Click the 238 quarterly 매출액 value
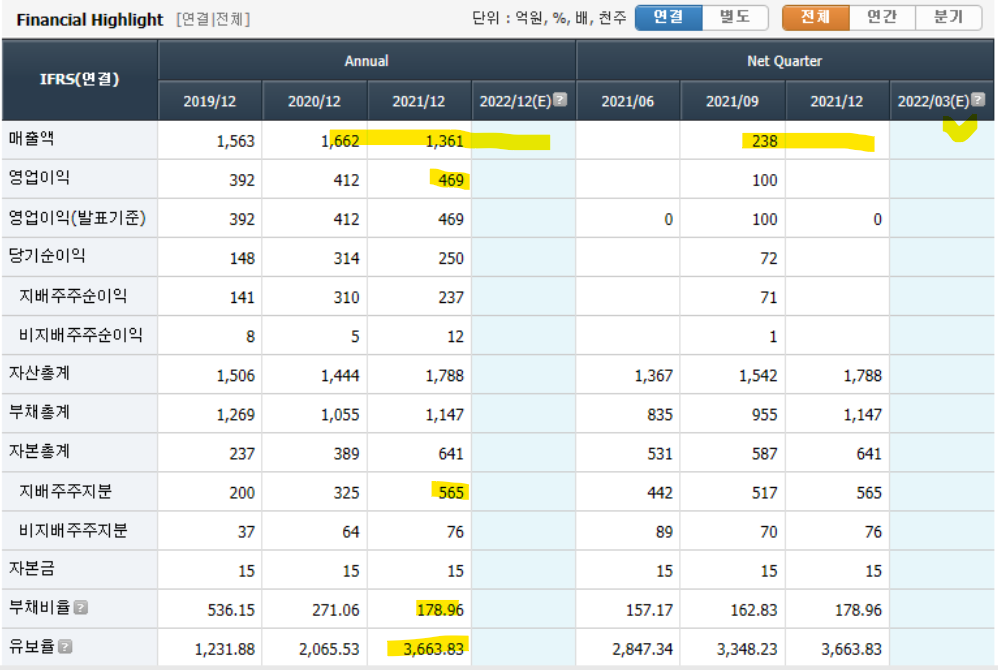The width and height of the screenshot is (998, 670). [x=765, y=141]
